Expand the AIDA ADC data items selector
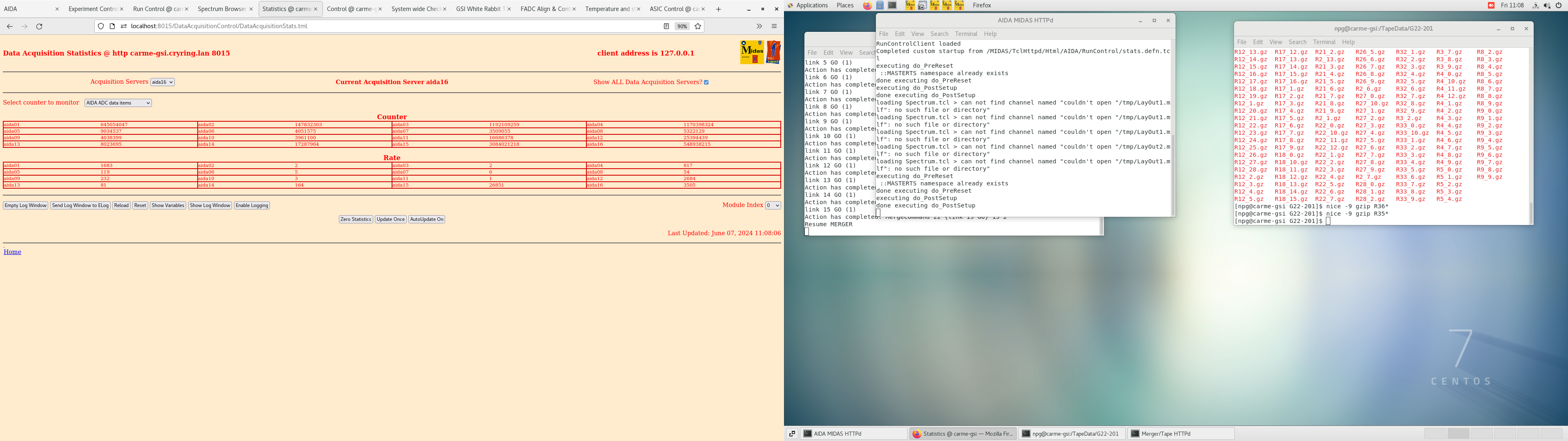Image resolution: width=1568 pixels, height=441 pixels. tap(118, 103)
